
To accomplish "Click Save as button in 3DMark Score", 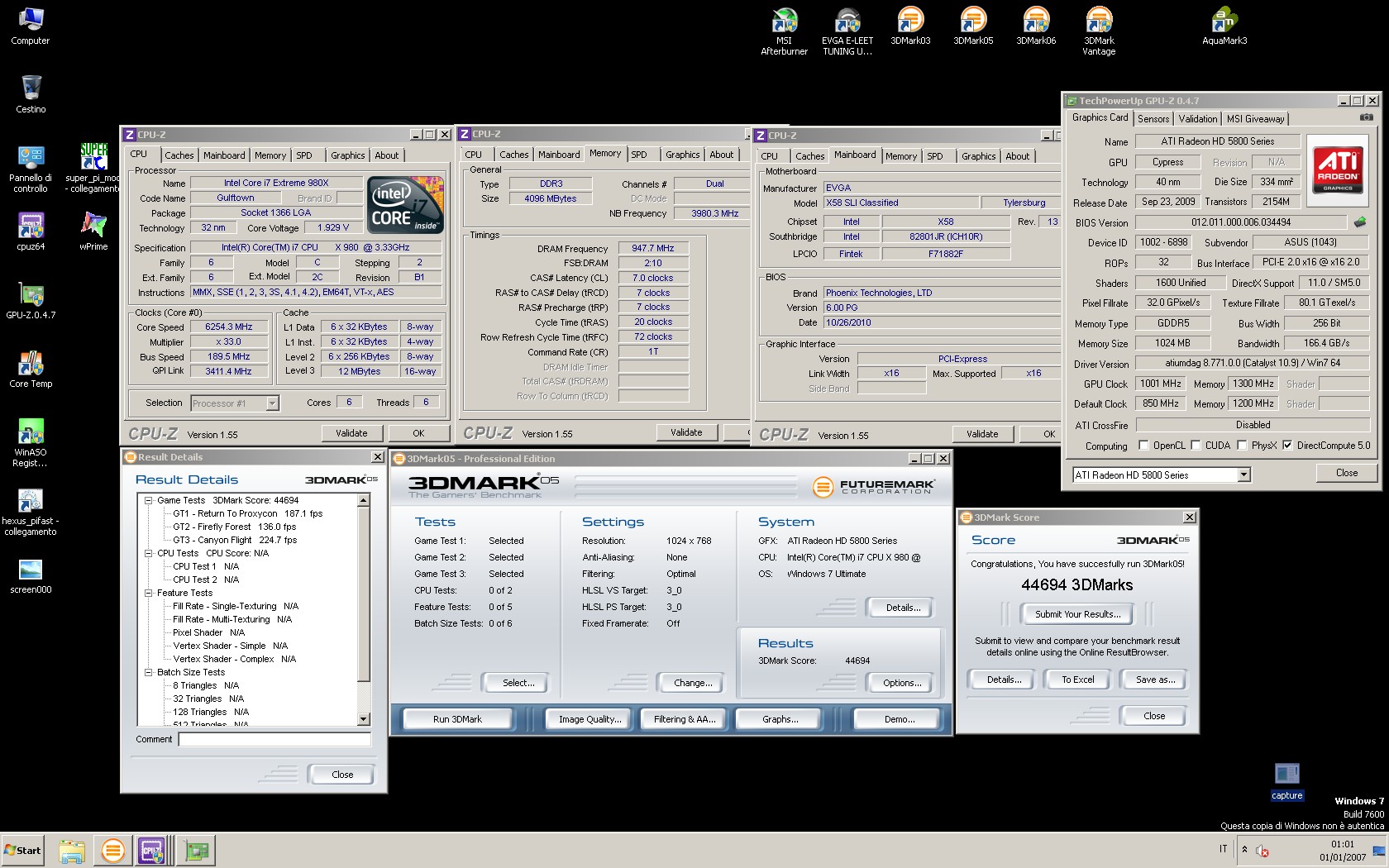I will click(x=1155, y=680).
